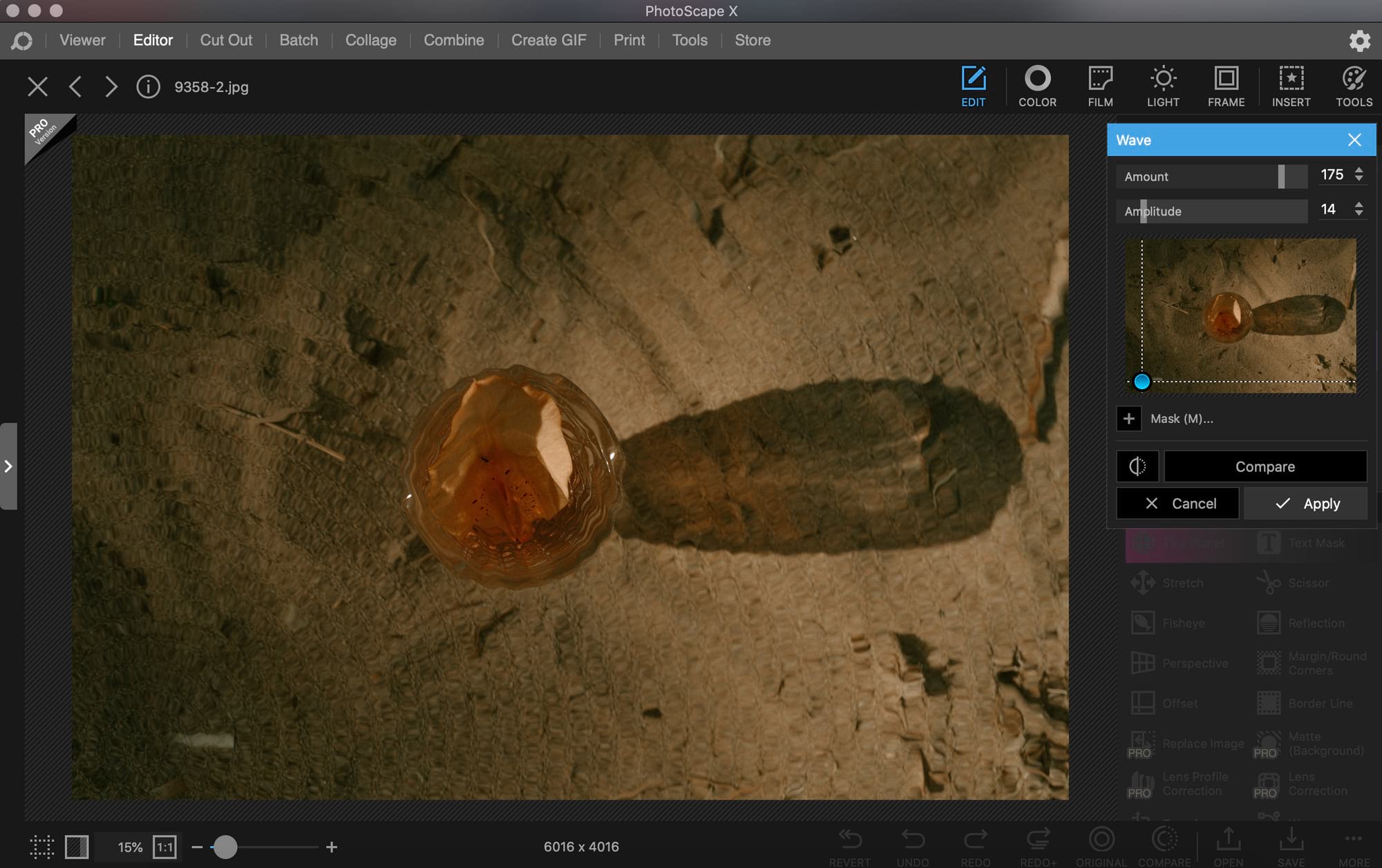The image size is (1382, 868).
Task: Increase the Amount value with the stepper arrow
Action: click(1359, 170)
